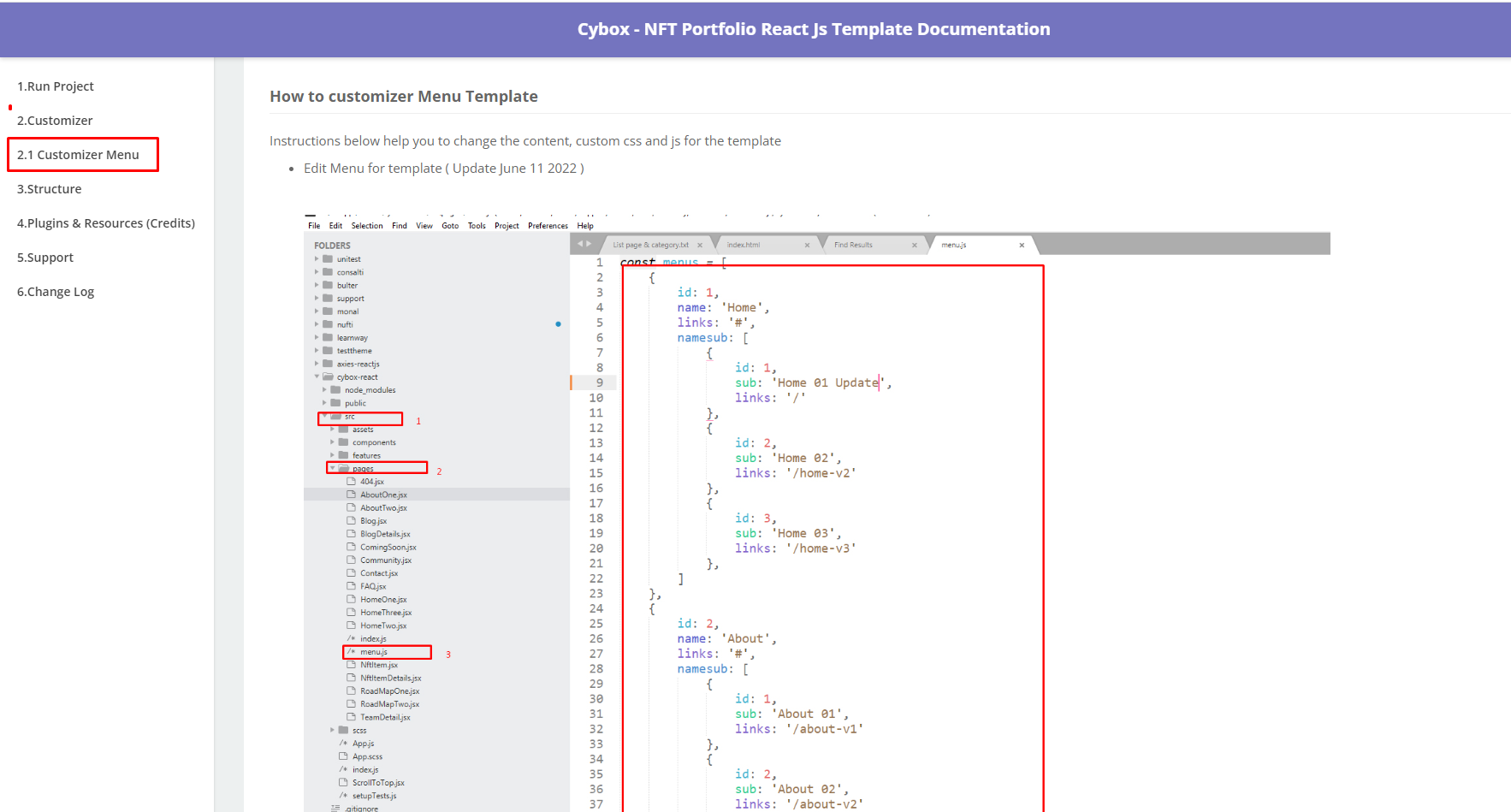1511x812 pixels.
Task: Click the nufti folder icon
Action: tap(328, 324)
